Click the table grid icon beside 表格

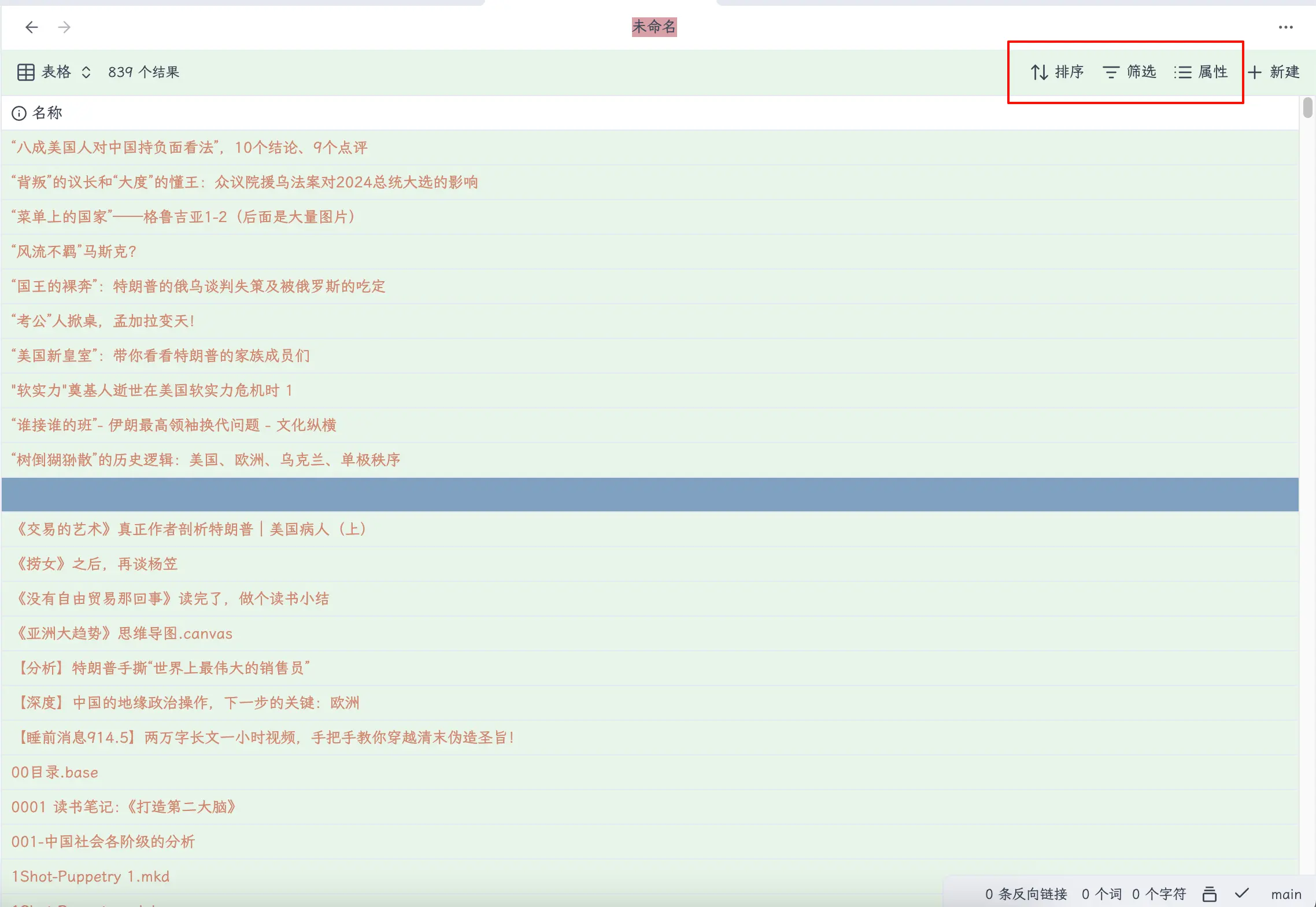(25, 72)
